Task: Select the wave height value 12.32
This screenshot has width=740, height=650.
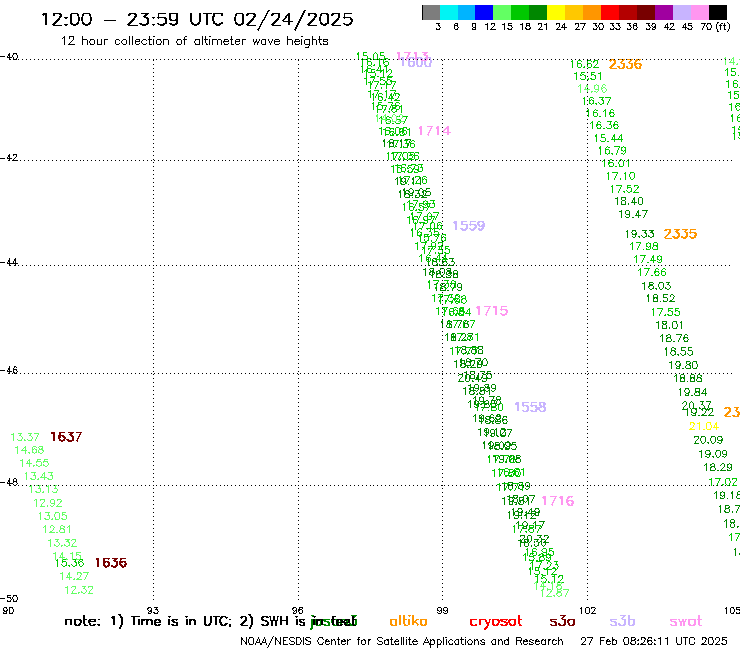Action: pos(79,590)
